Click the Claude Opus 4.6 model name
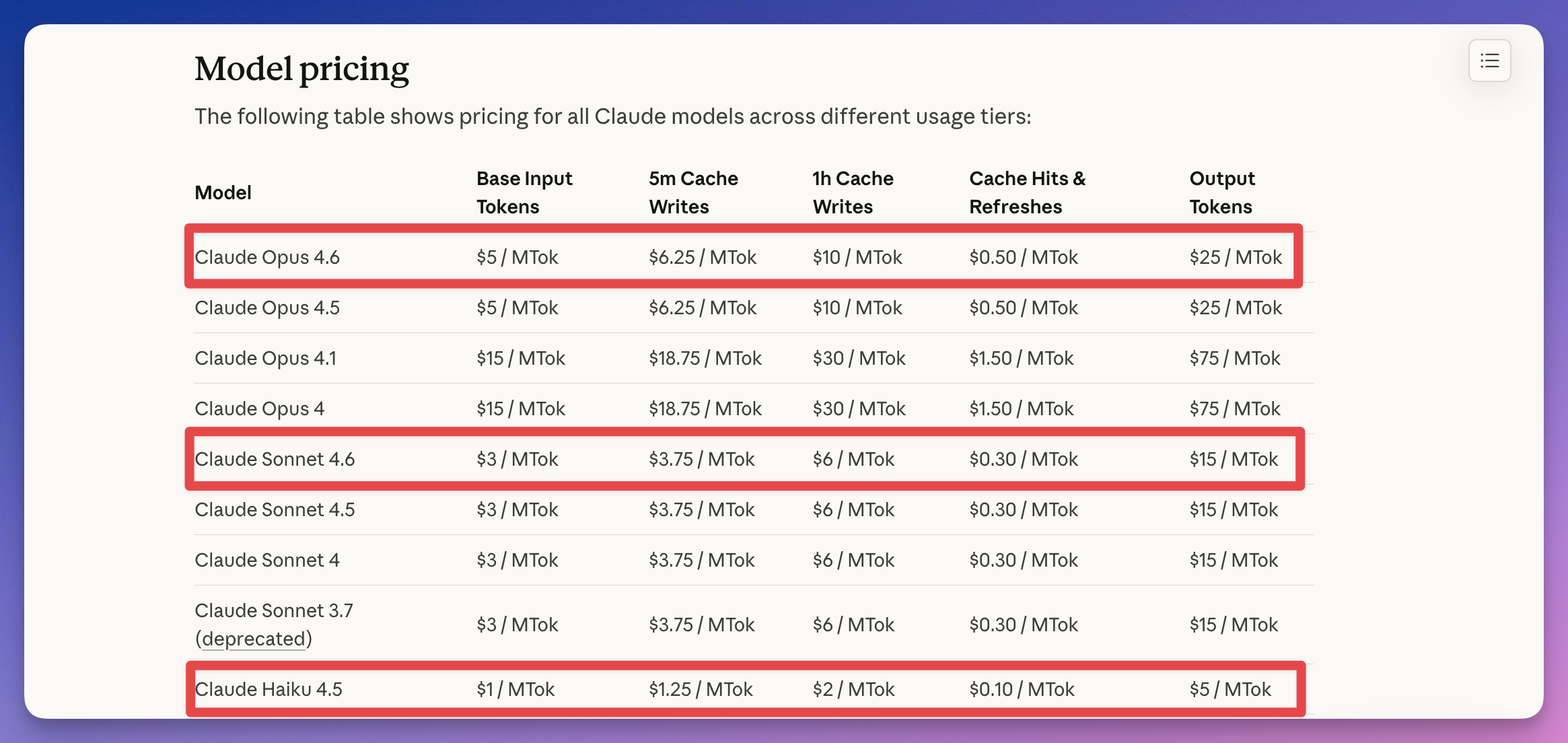Screen dimensions: 1568x743 click(267, 257)
